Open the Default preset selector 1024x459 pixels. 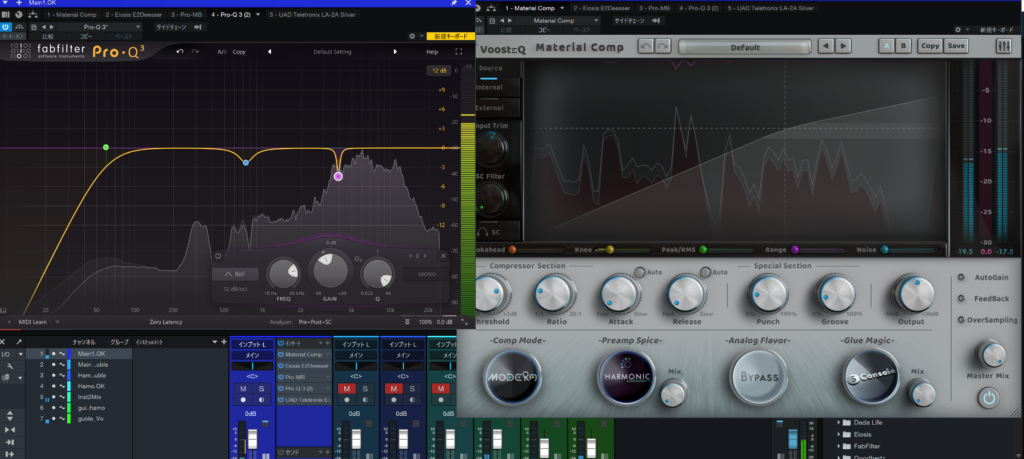[x=743, y=46]
